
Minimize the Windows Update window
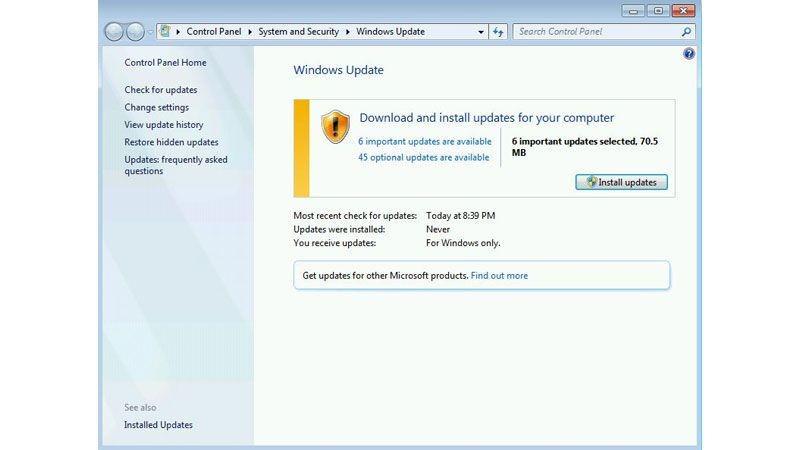coord(633,11)
